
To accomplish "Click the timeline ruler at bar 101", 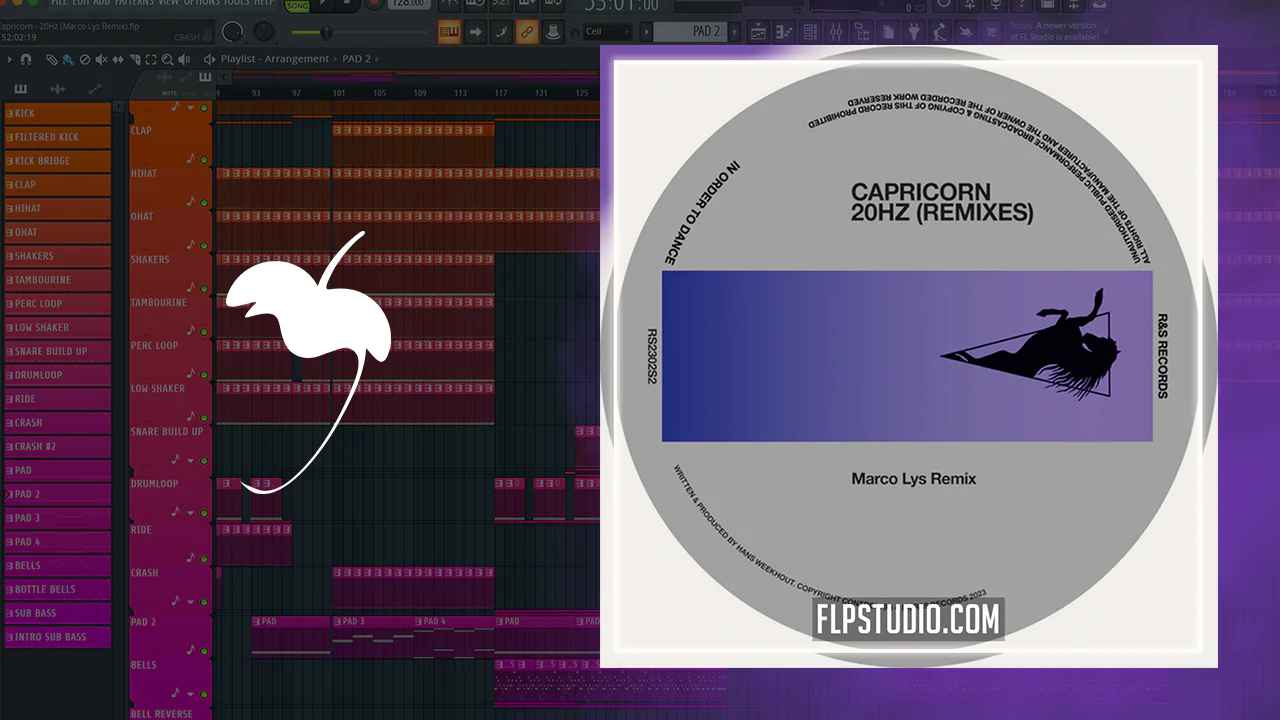I will (x=339, y=93).
